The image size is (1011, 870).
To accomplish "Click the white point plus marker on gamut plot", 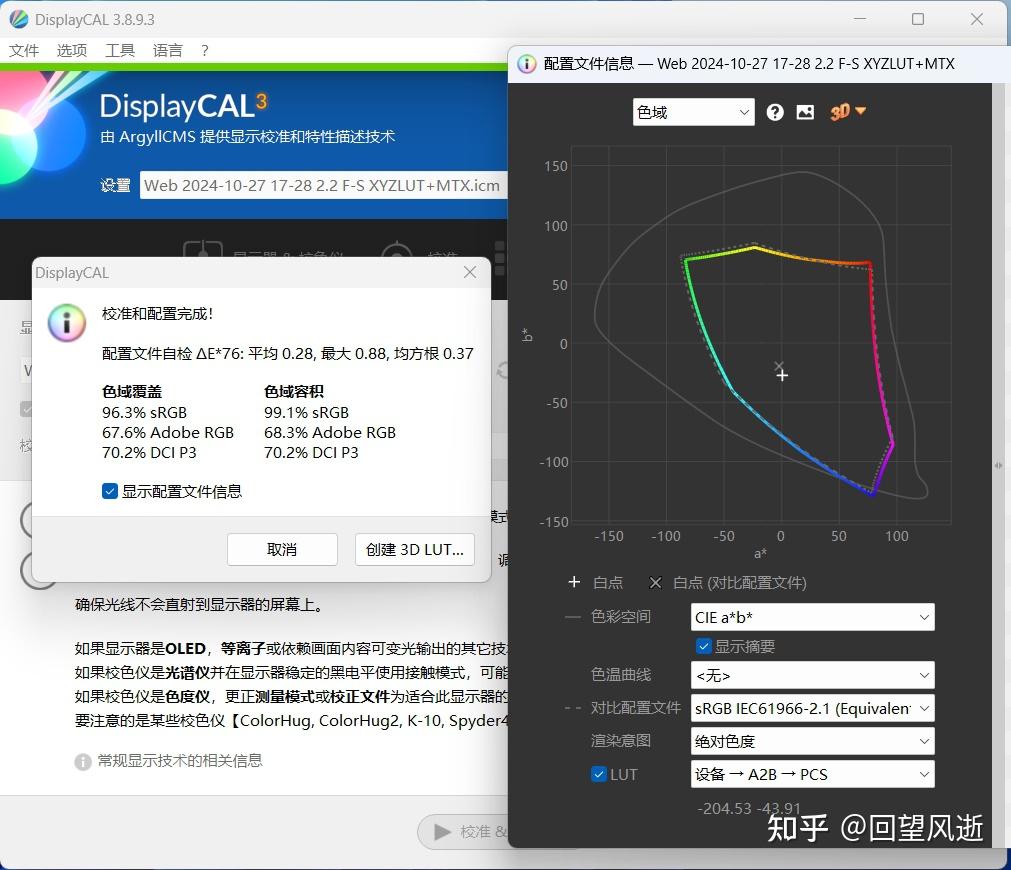I will (x=782, y=375).
